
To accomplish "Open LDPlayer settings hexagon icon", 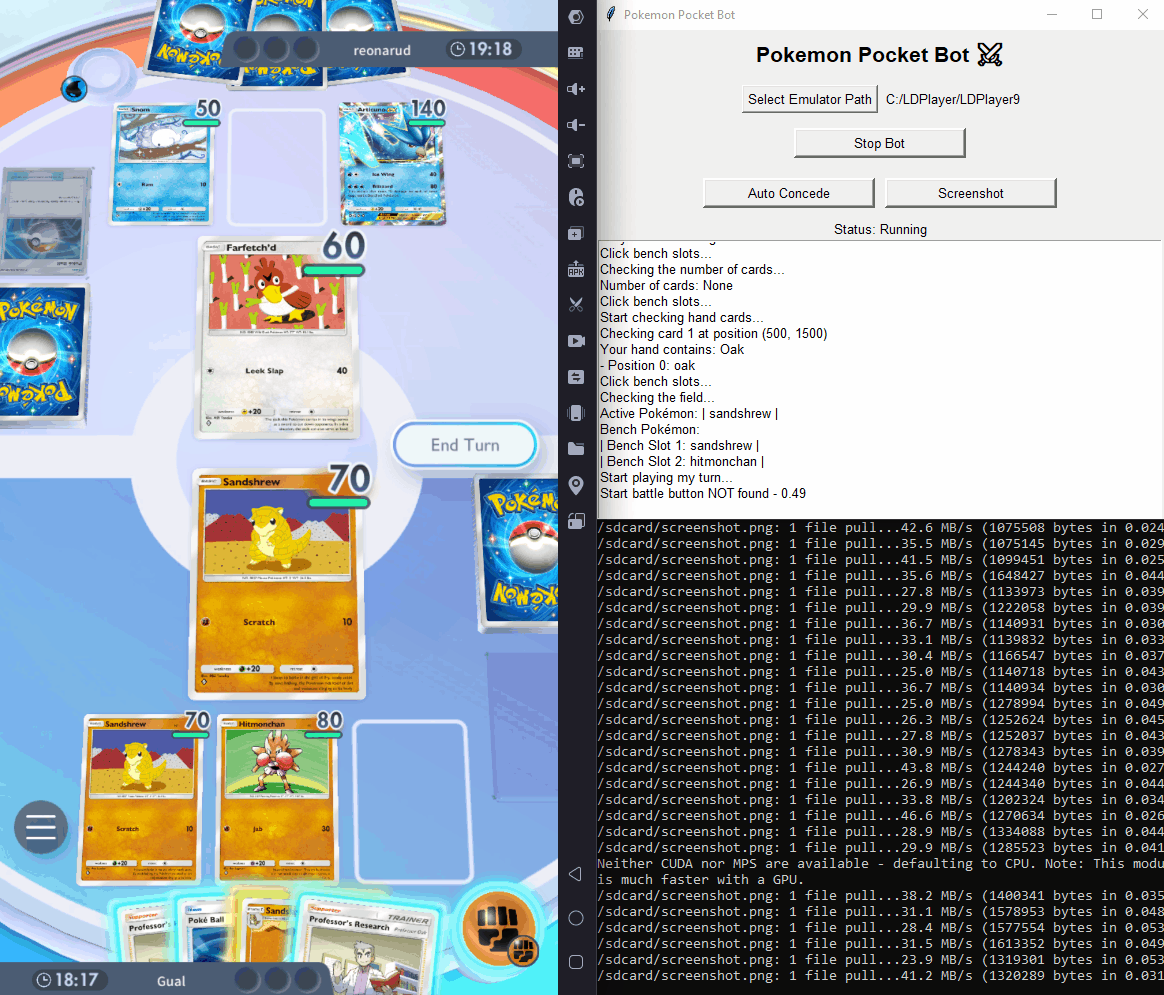I will 576,17.
